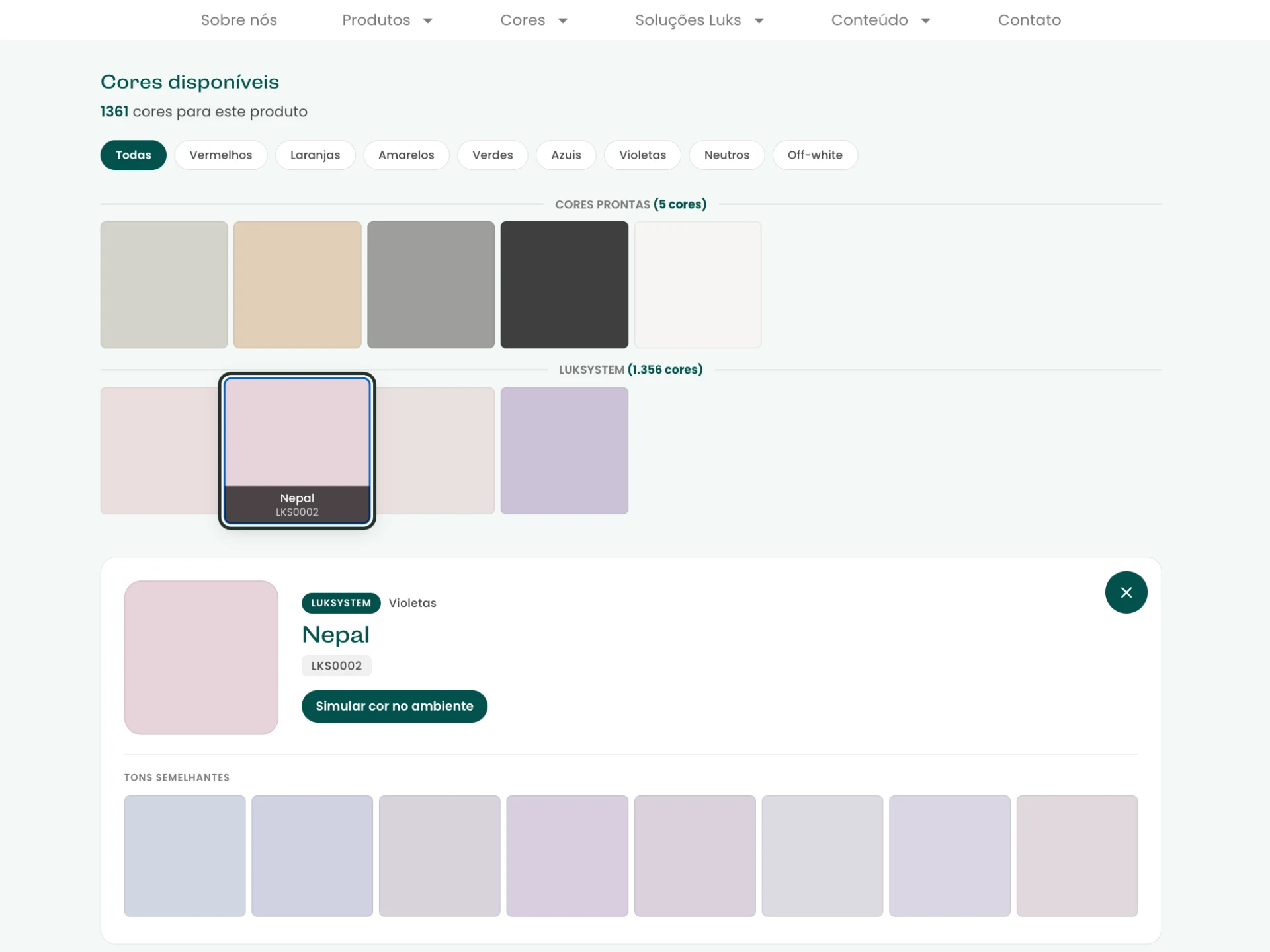1270x952 pixels.
Task: Choose the fourth similar tone swatch
Action: pyautogui.click(x=568, y=856)
